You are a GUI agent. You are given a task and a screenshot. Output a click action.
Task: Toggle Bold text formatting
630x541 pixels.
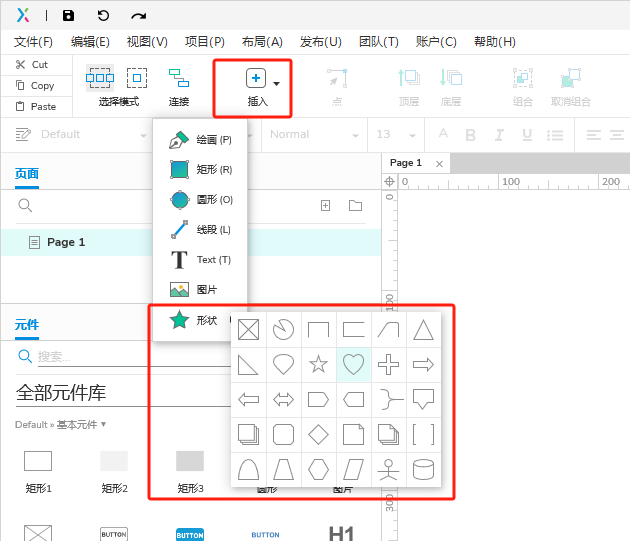tap(470, 135)
